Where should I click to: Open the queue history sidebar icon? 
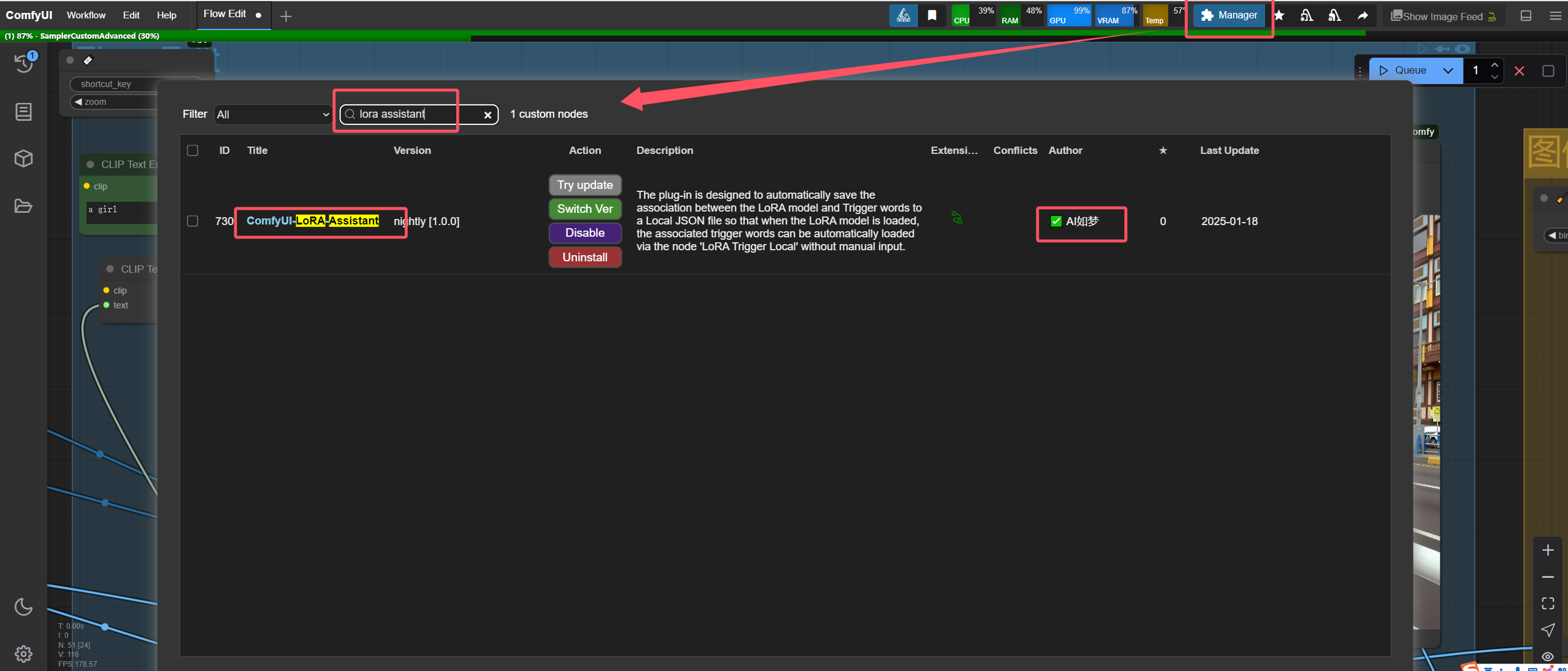pos(23,63)
